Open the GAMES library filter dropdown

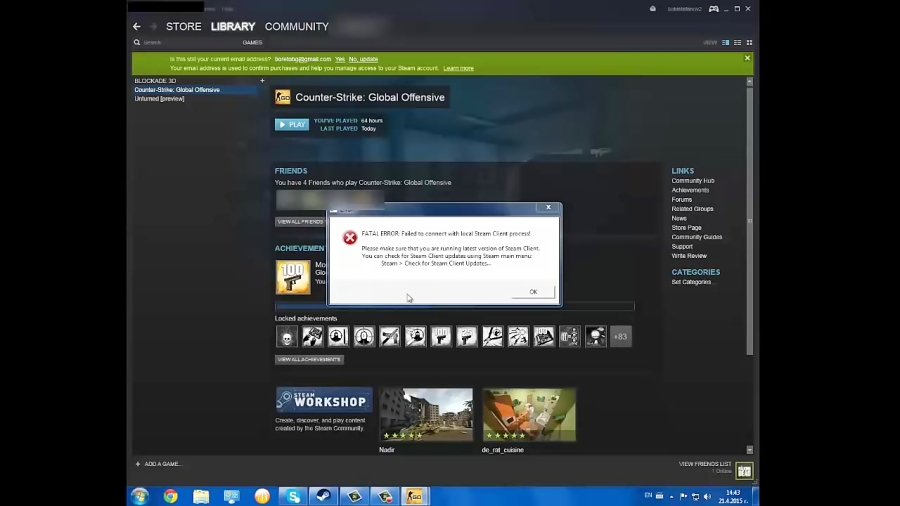(252, 43)
